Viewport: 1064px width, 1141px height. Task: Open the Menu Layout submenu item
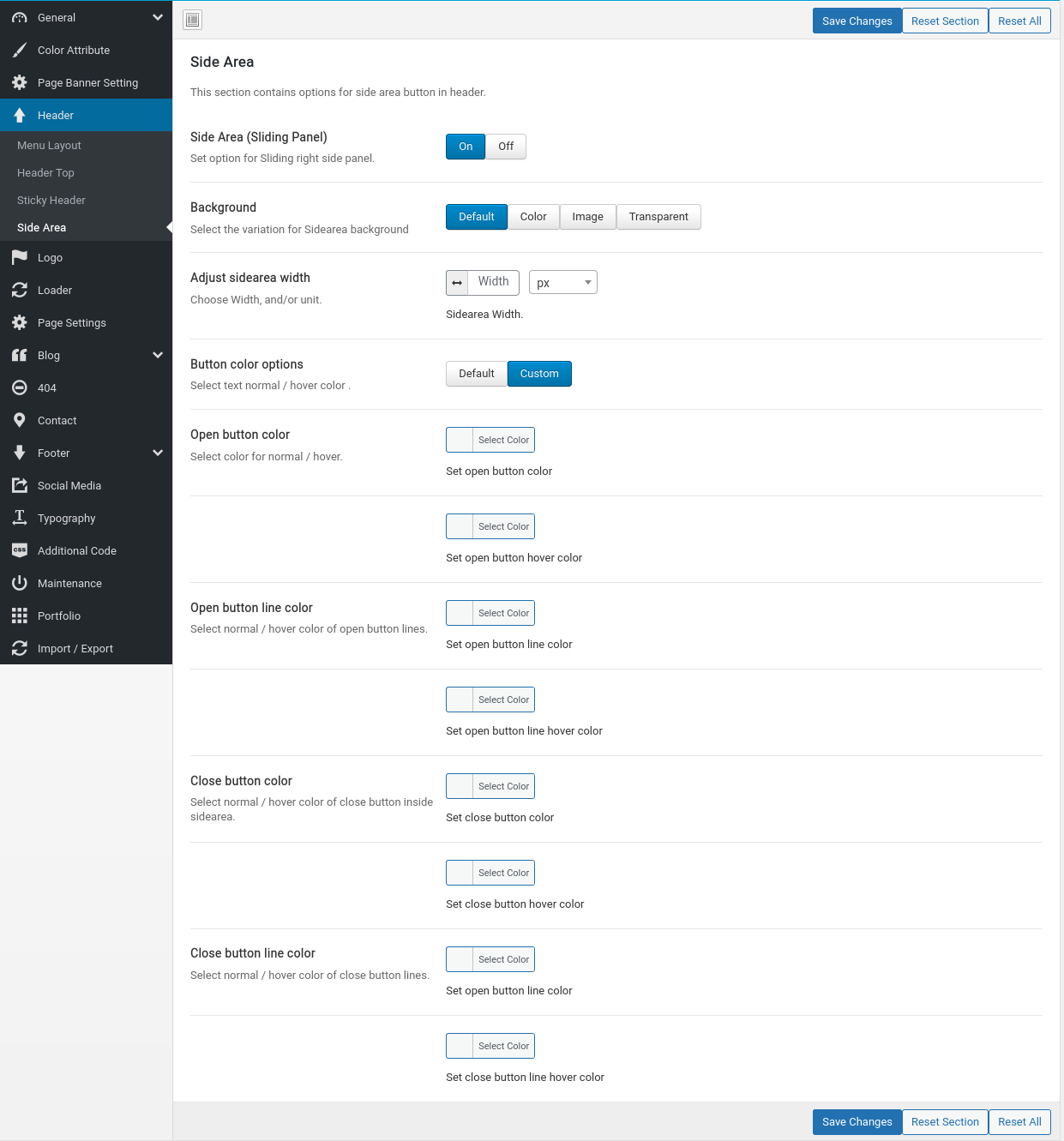[86, 146]
